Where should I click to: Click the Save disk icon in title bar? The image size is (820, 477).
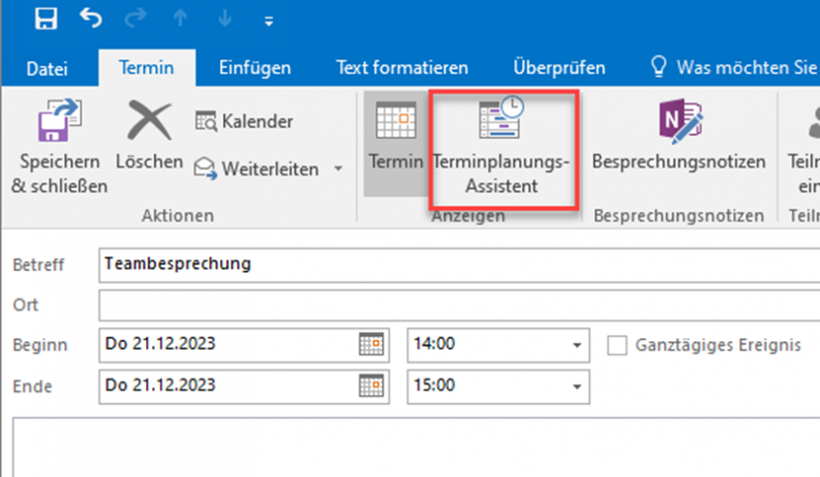pos(45,18)
